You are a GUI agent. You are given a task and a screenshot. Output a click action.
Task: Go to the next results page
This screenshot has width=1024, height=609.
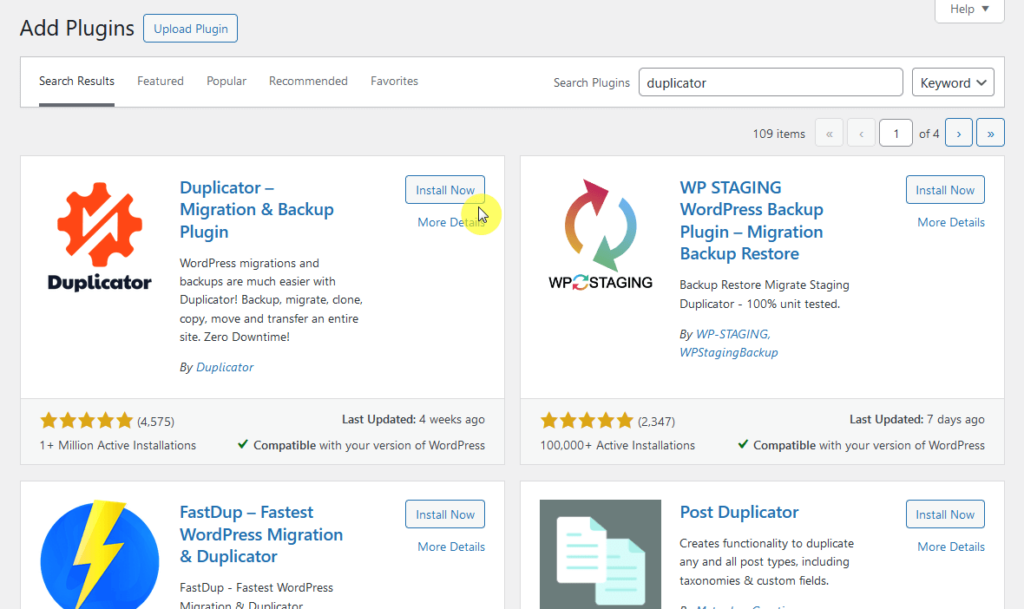tap(958, 133)
